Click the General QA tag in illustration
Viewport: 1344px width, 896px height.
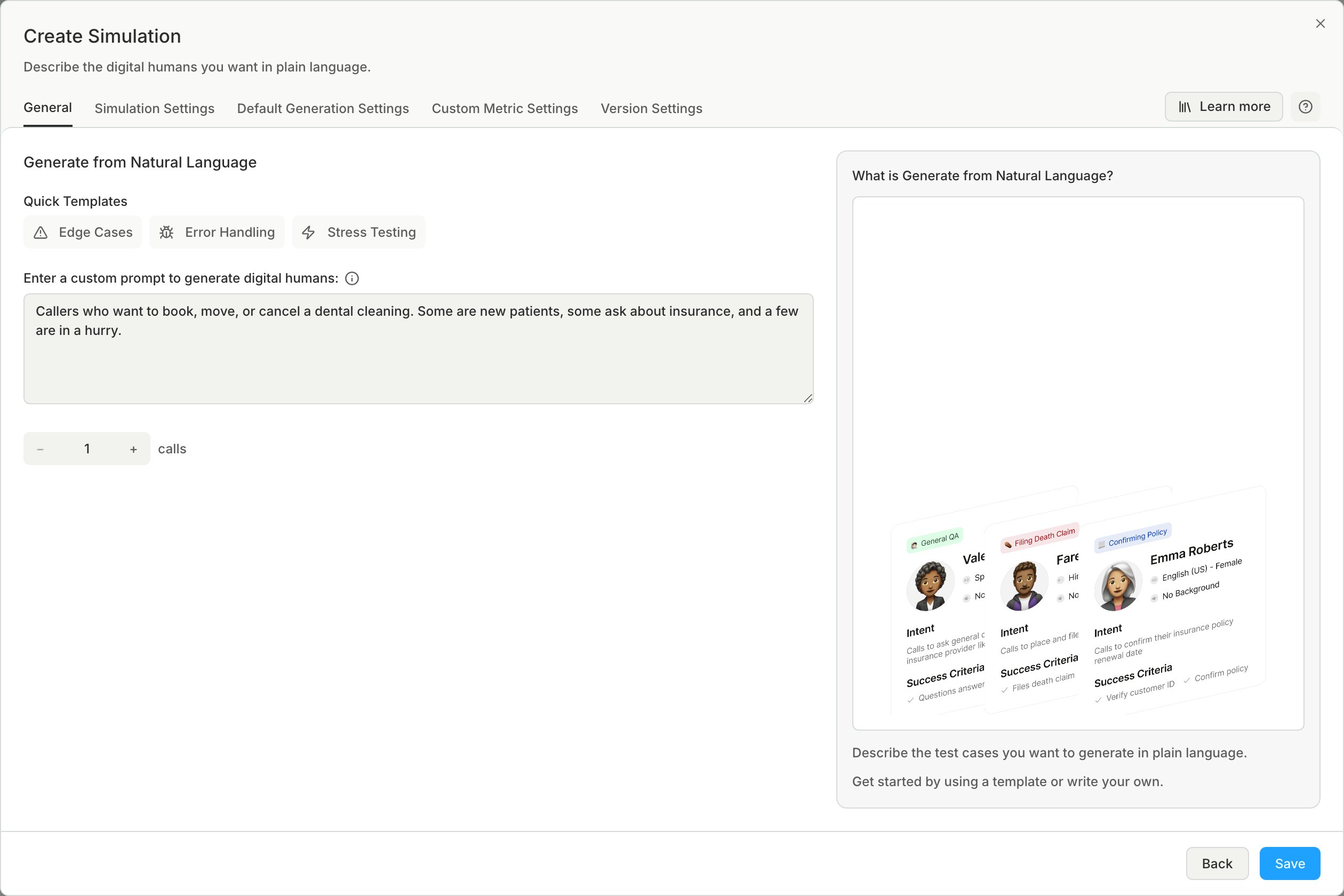click(935, 540)
